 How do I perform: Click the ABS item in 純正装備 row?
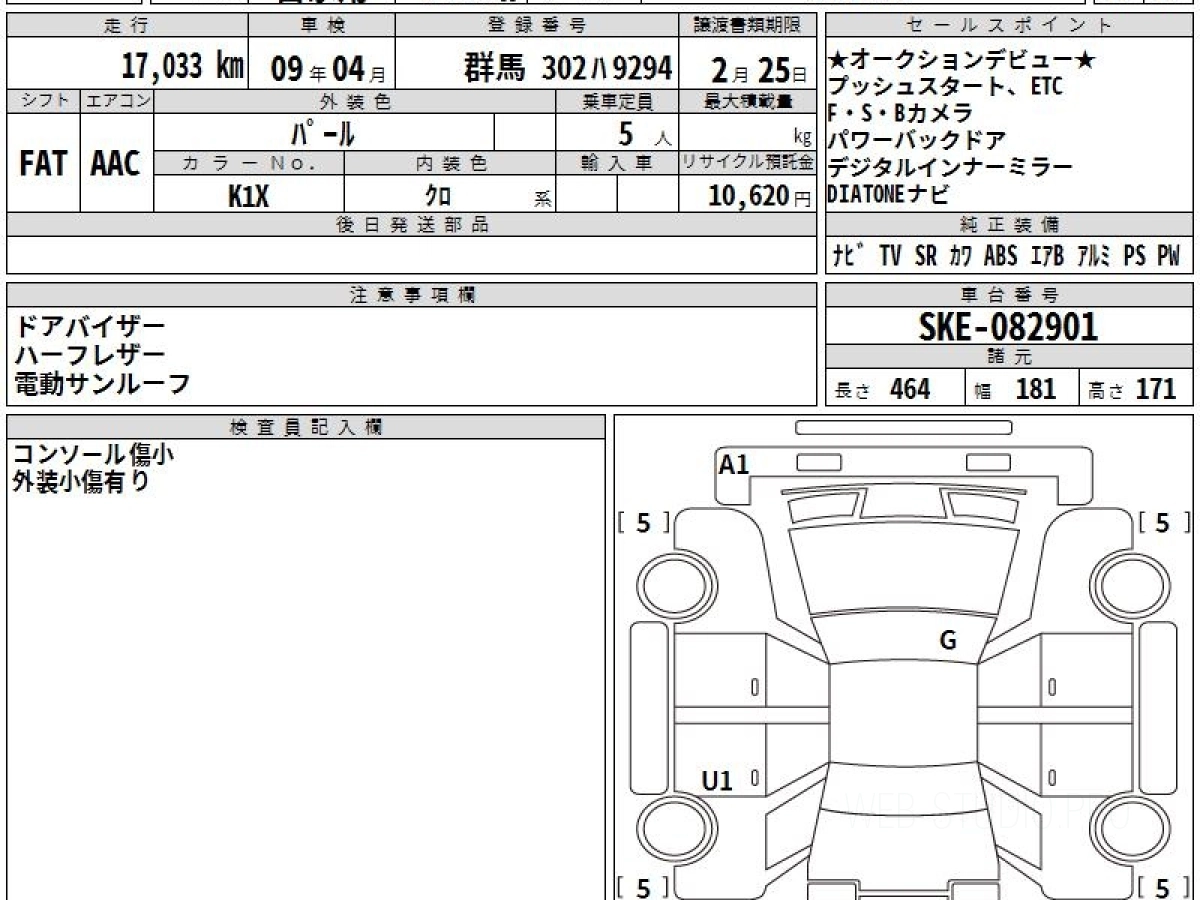(1000, 256)
